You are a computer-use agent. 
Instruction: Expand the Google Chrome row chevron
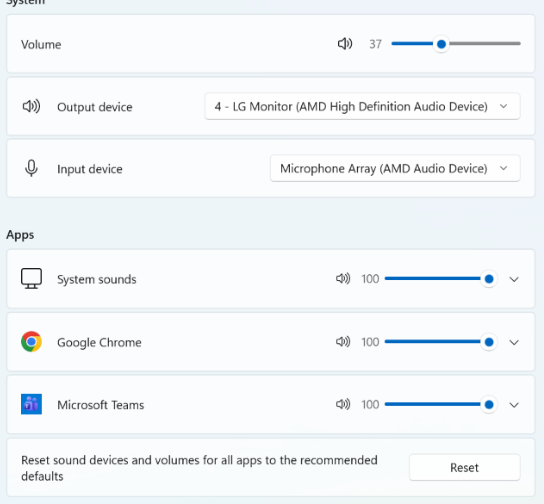pos(514,342)
